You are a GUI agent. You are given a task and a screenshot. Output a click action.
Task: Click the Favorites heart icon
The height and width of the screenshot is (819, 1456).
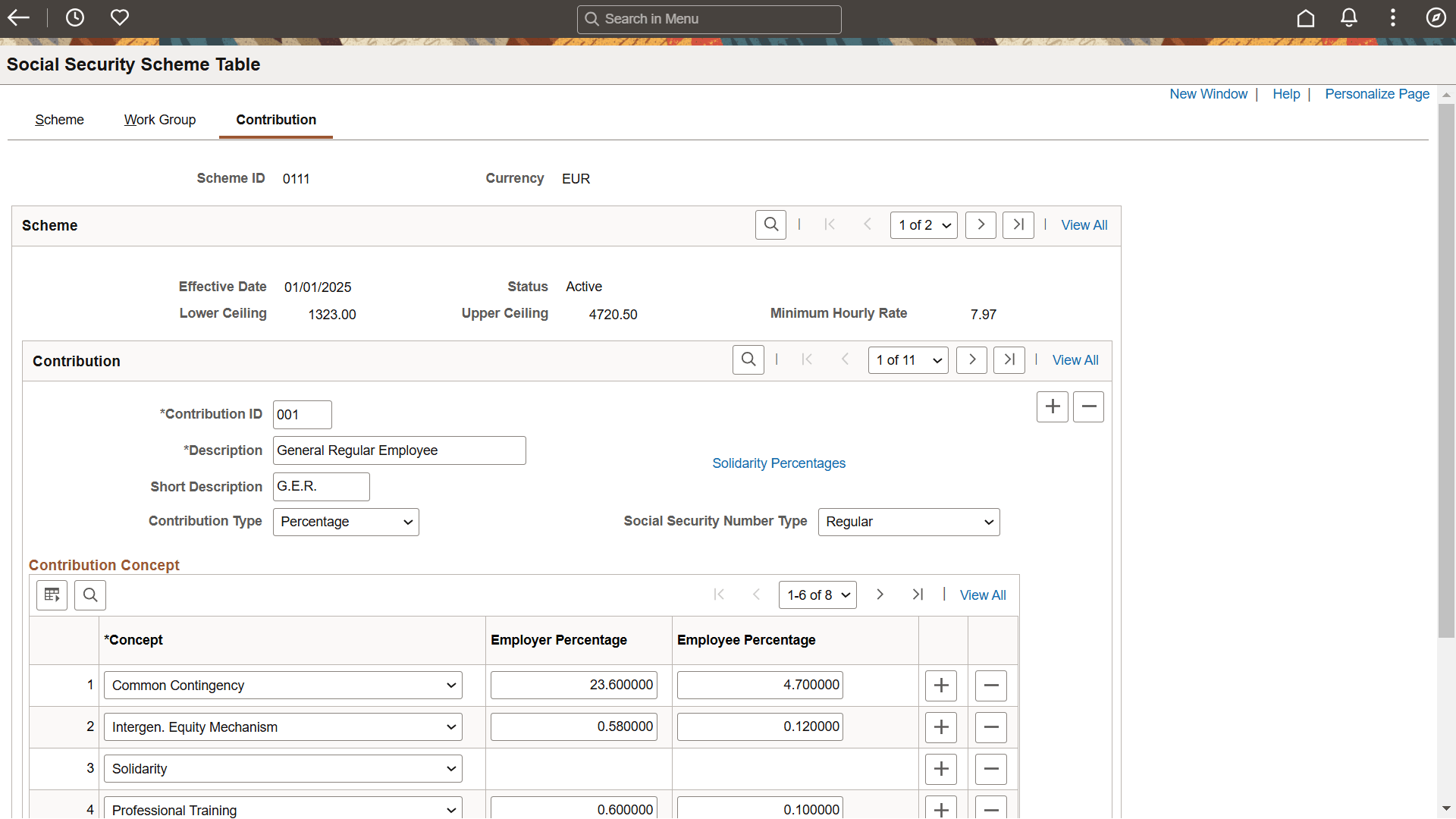[120, 17]
